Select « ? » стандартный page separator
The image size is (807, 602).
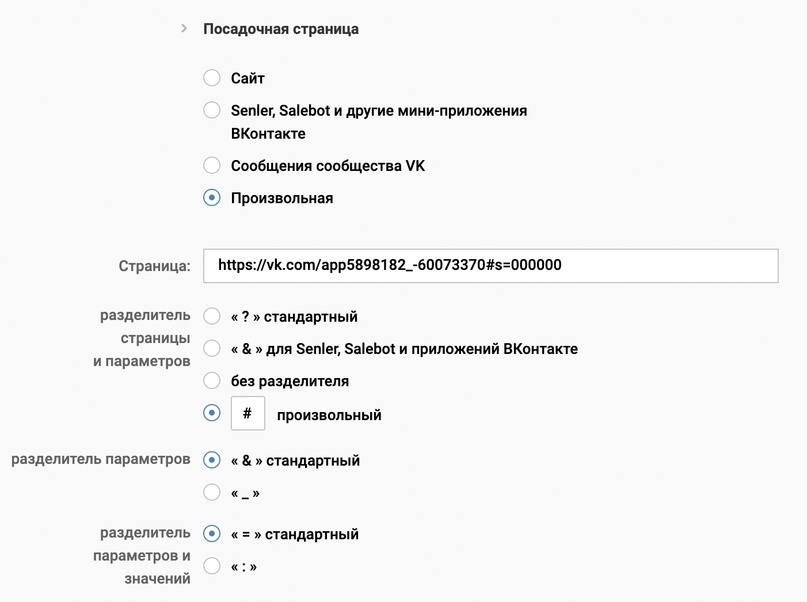click(211, 315)
